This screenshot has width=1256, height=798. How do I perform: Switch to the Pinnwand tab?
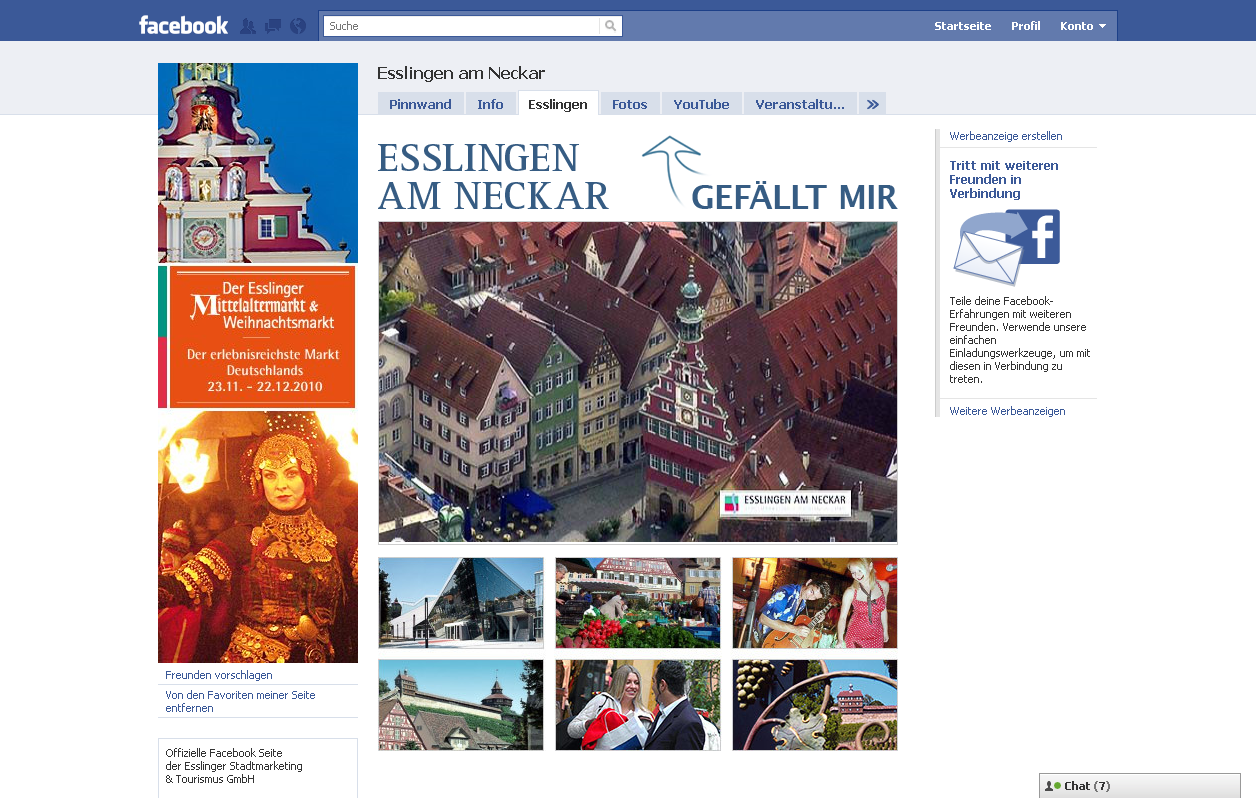[x=420, y=103]
